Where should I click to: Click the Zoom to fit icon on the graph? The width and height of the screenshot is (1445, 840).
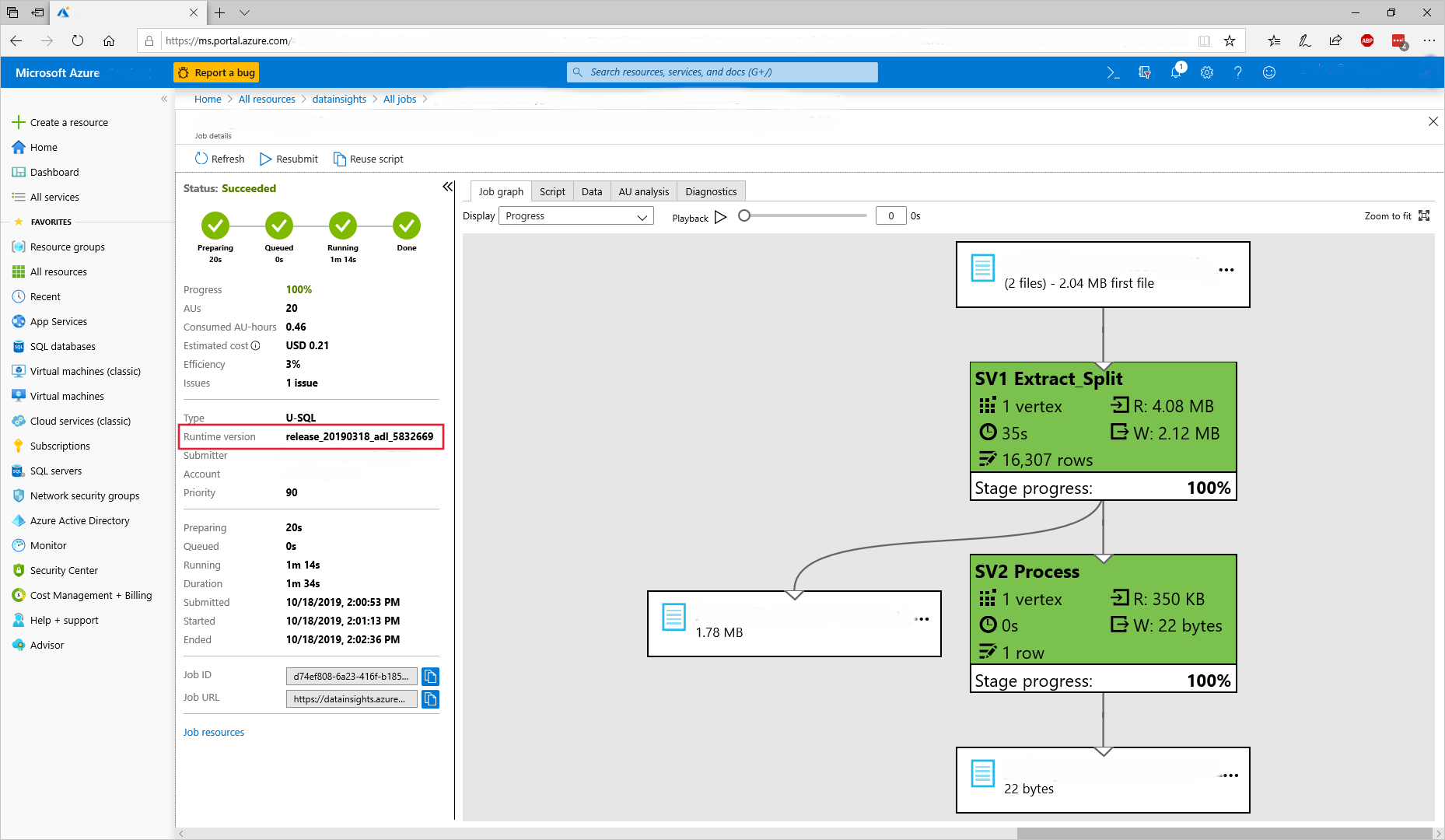[1424, 215]
